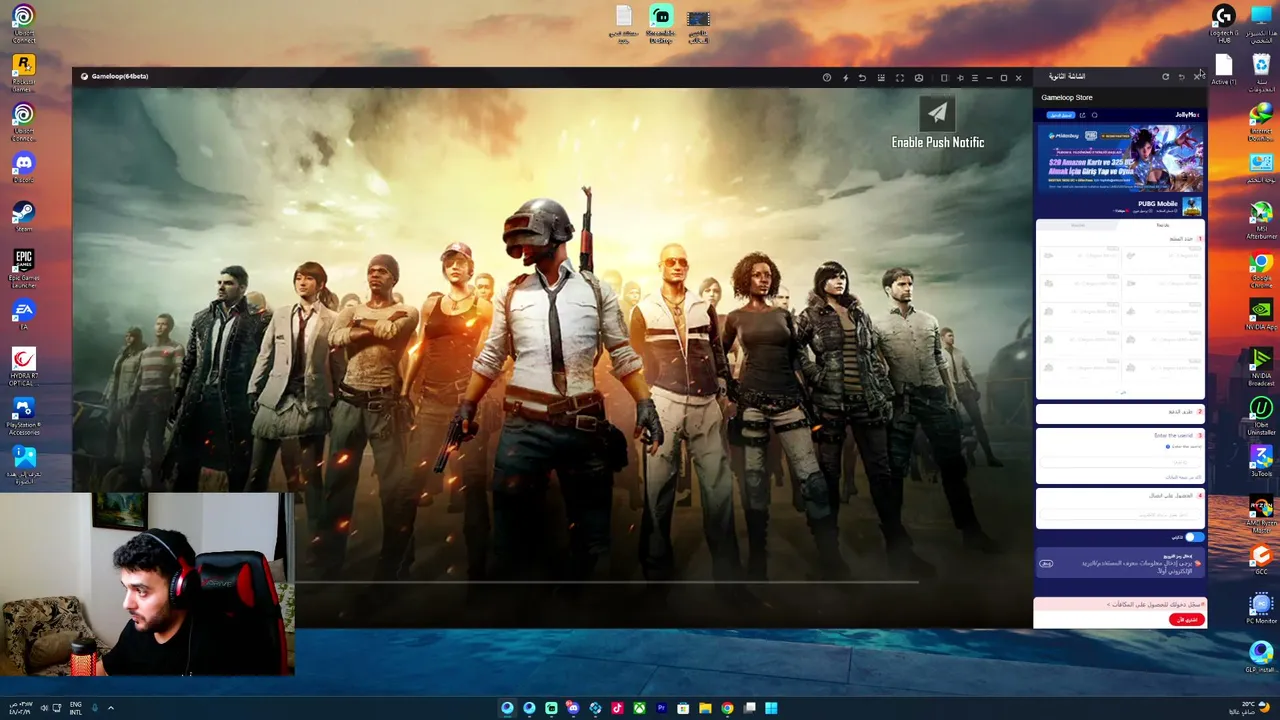Open the Amazon card promo banner
This screenshot has width=1280, height=720.
click(x=1120, y=159)
